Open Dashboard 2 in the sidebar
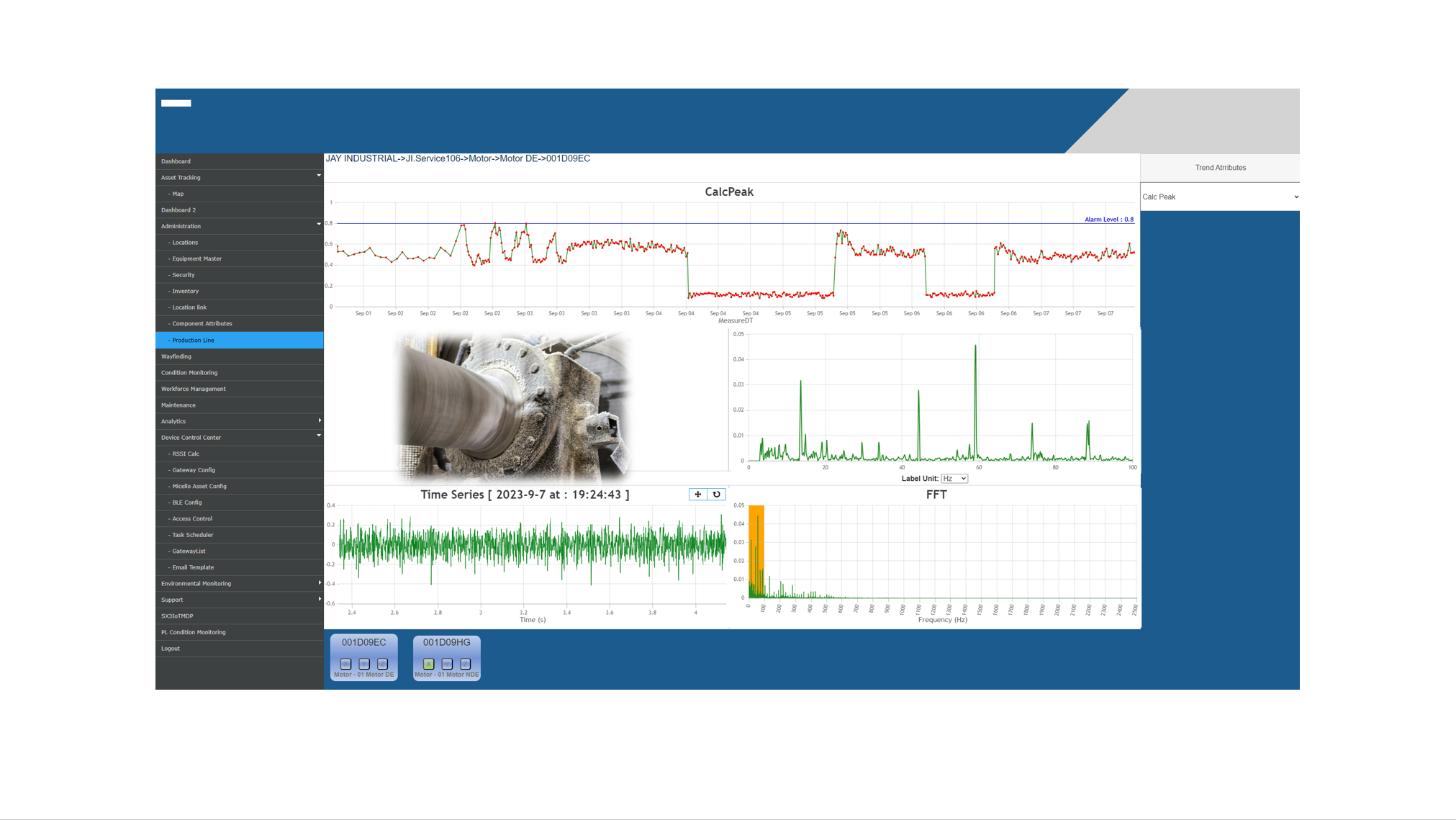 pyautogui.click(x=240, y=210)
